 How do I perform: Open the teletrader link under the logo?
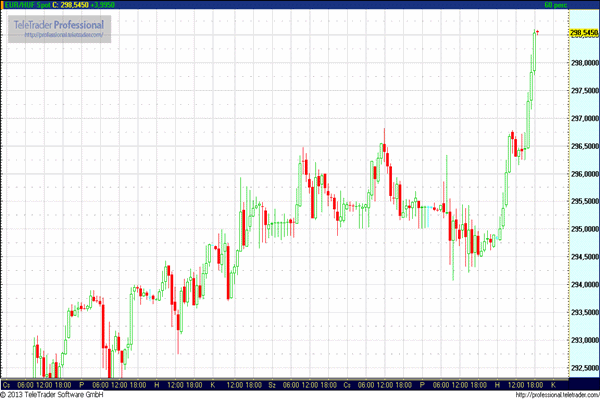[62, 35]
